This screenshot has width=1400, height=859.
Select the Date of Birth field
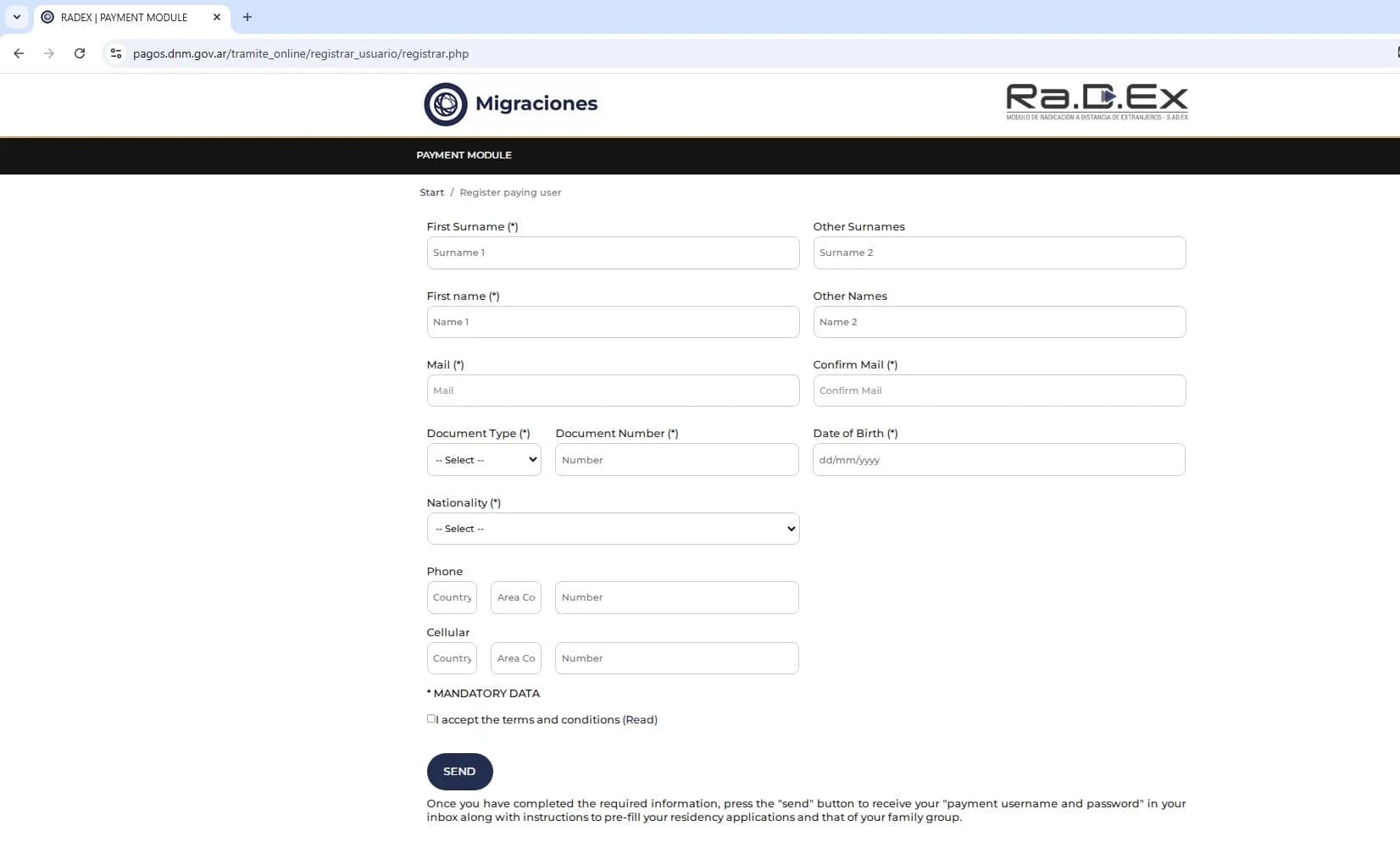pos(999,460)
